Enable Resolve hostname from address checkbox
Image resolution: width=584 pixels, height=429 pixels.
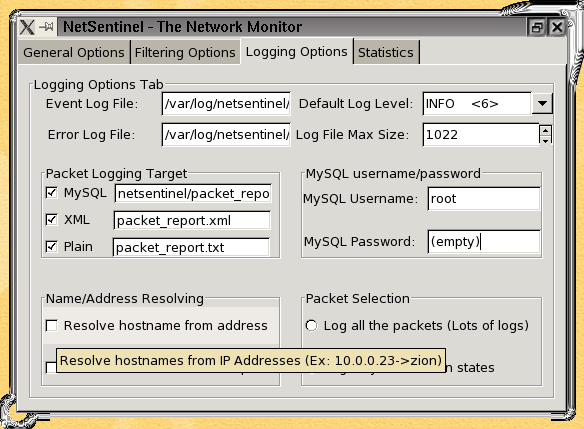[51, 325]
